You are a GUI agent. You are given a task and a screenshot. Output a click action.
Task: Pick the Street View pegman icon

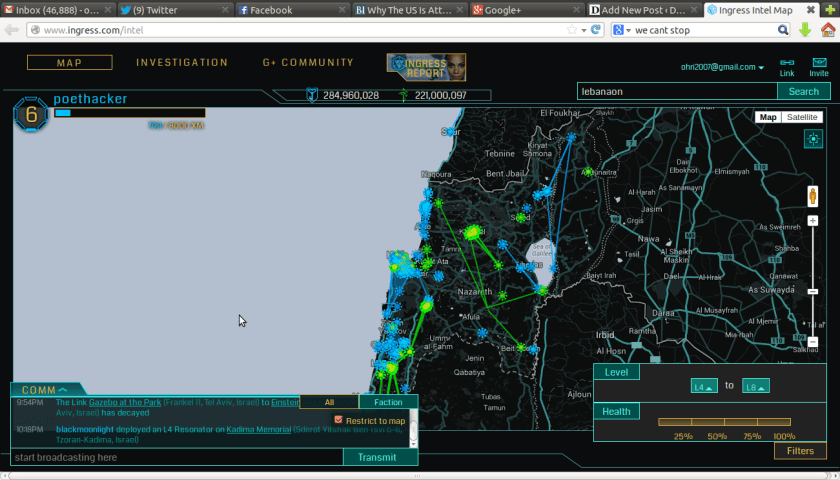[813, 197]
